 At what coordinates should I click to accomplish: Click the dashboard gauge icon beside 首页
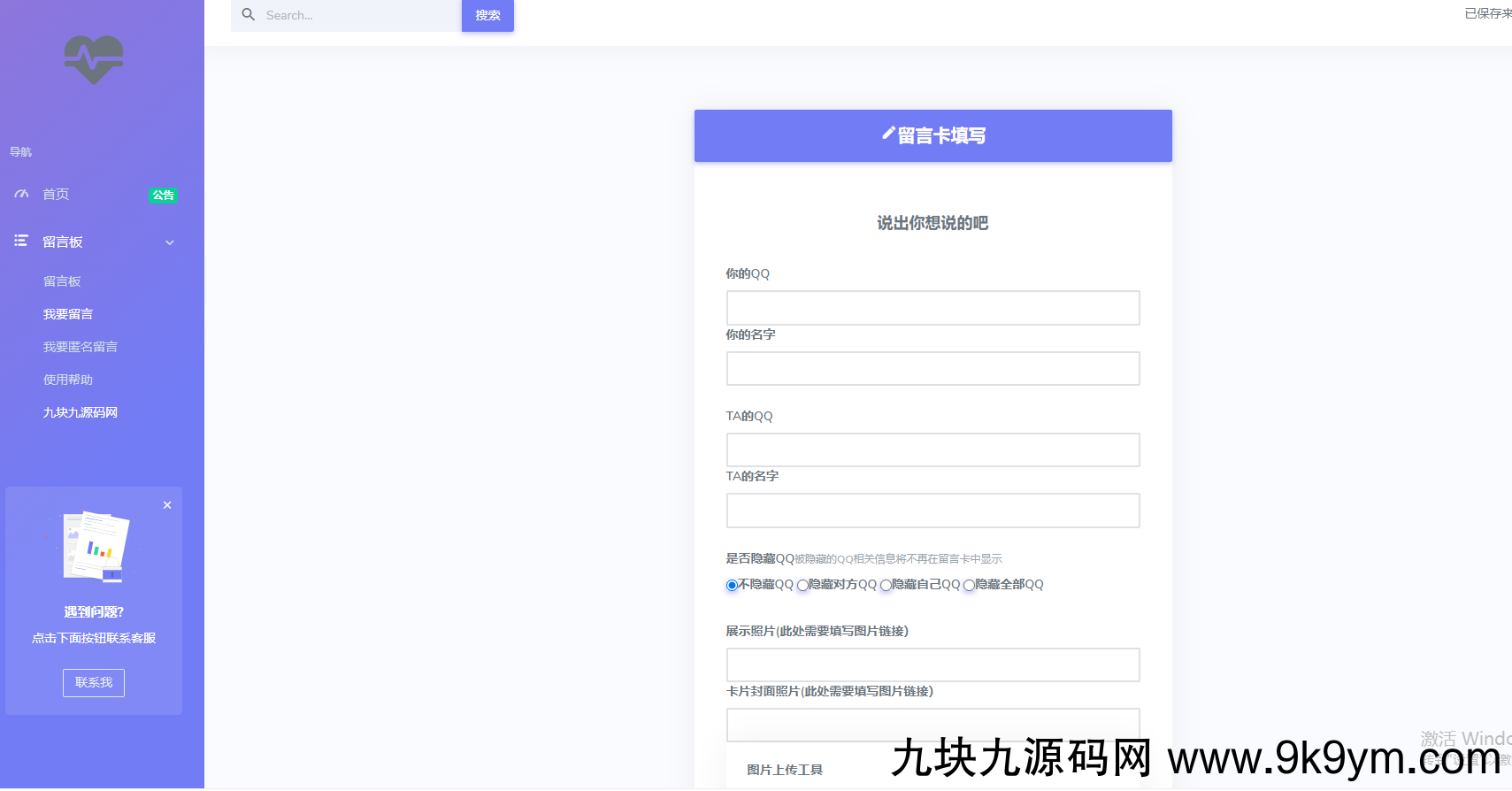21,194
